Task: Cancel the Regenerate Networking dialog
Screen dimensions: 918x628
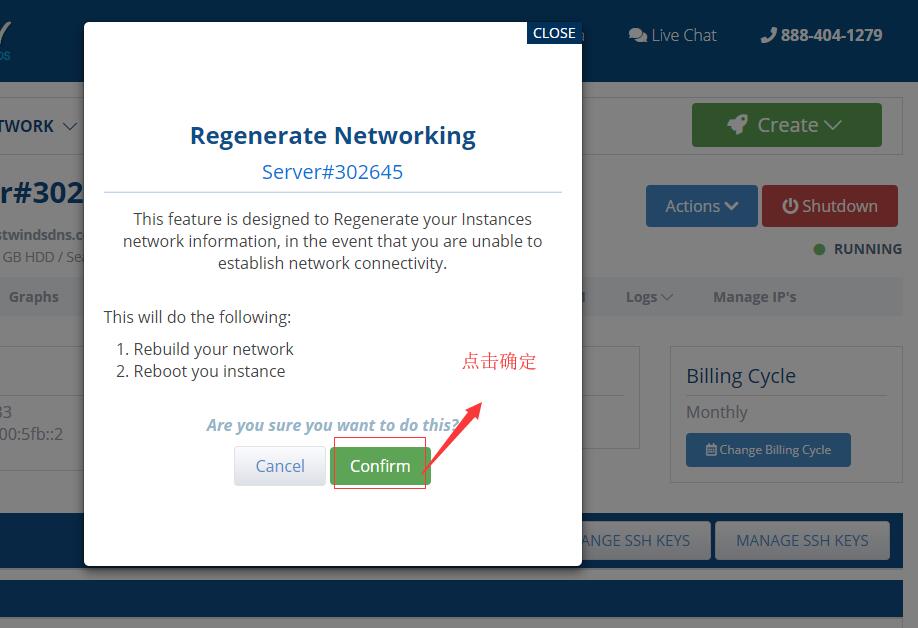Action: coord(279,466)
